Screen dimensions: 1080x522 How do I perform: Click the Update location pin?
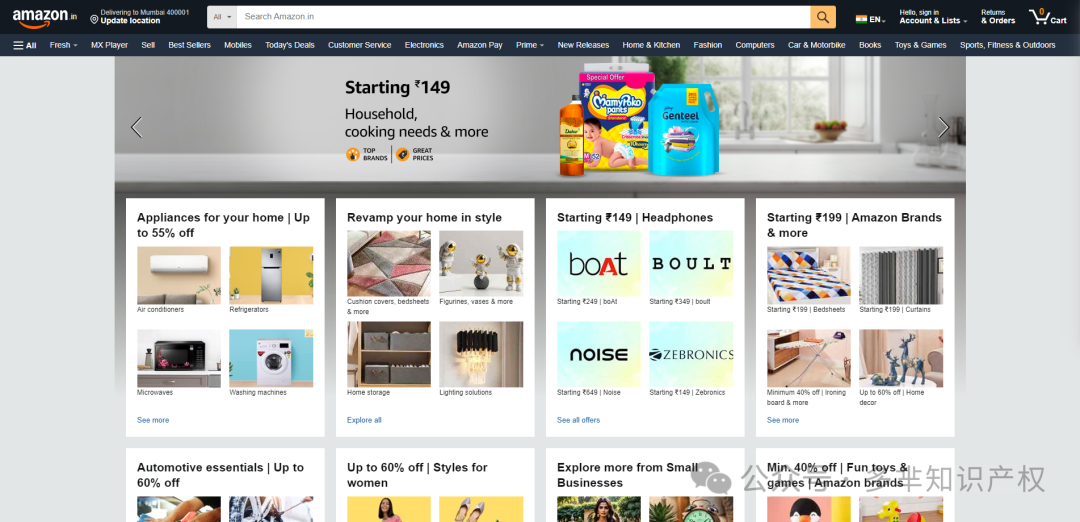tap(94, 20)
